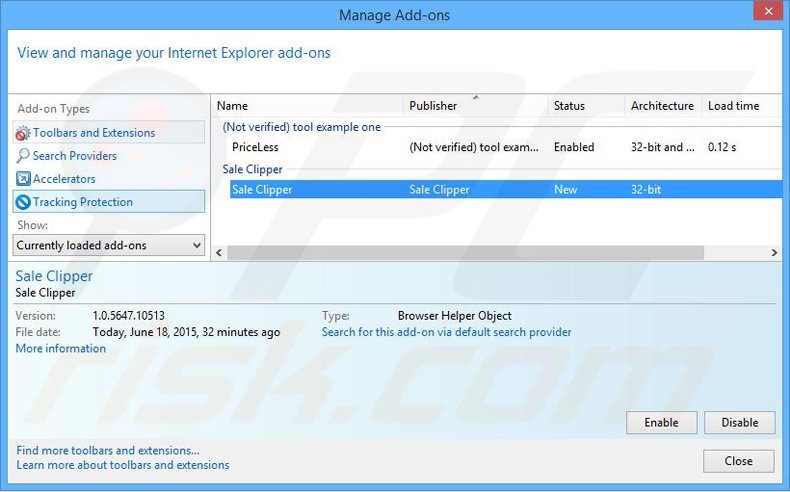The width and height of the screenshot is (790, 492).
Task: Click the Close button
Action: 739,461
